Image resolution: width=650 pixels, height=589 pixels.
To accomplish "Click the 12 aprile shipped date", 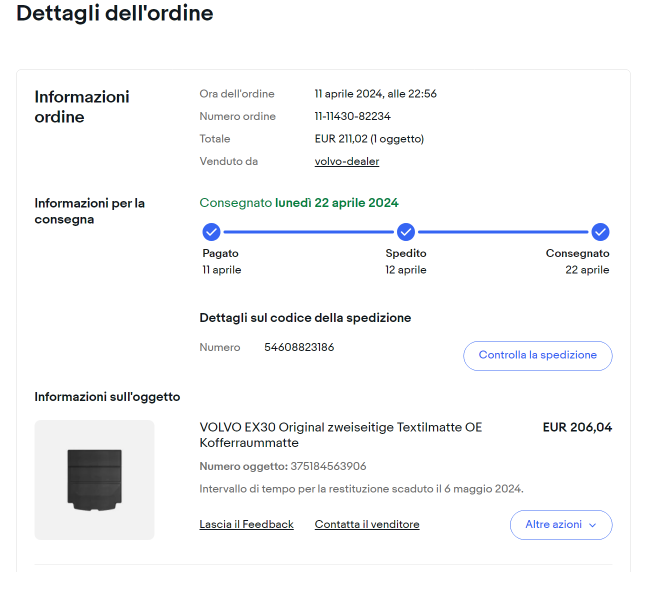I will [x=406, y=270].
